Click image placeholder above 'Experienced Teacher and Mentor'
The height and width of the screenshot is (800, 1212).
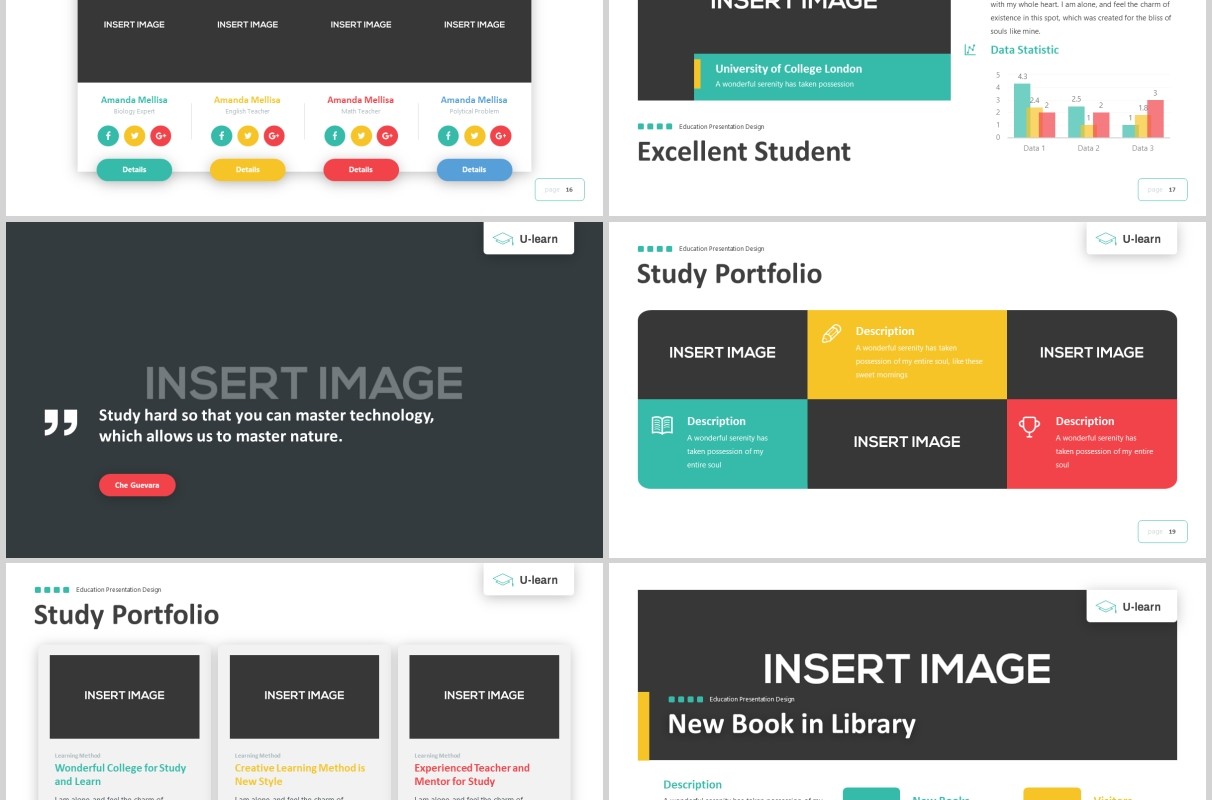(x=484, y=697)
